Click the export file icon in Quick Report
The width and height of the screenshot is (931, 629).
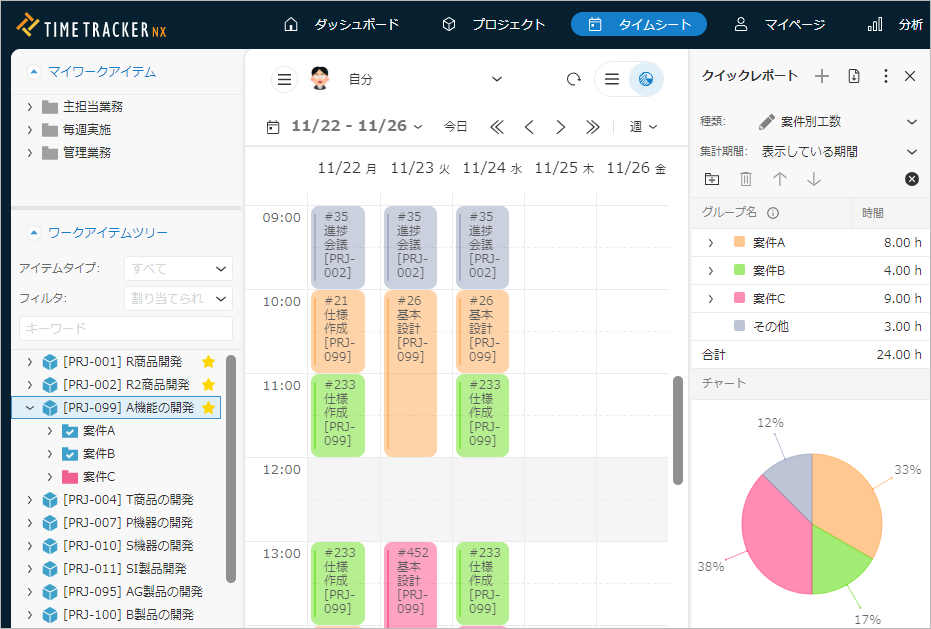click(x=854, y=76)
